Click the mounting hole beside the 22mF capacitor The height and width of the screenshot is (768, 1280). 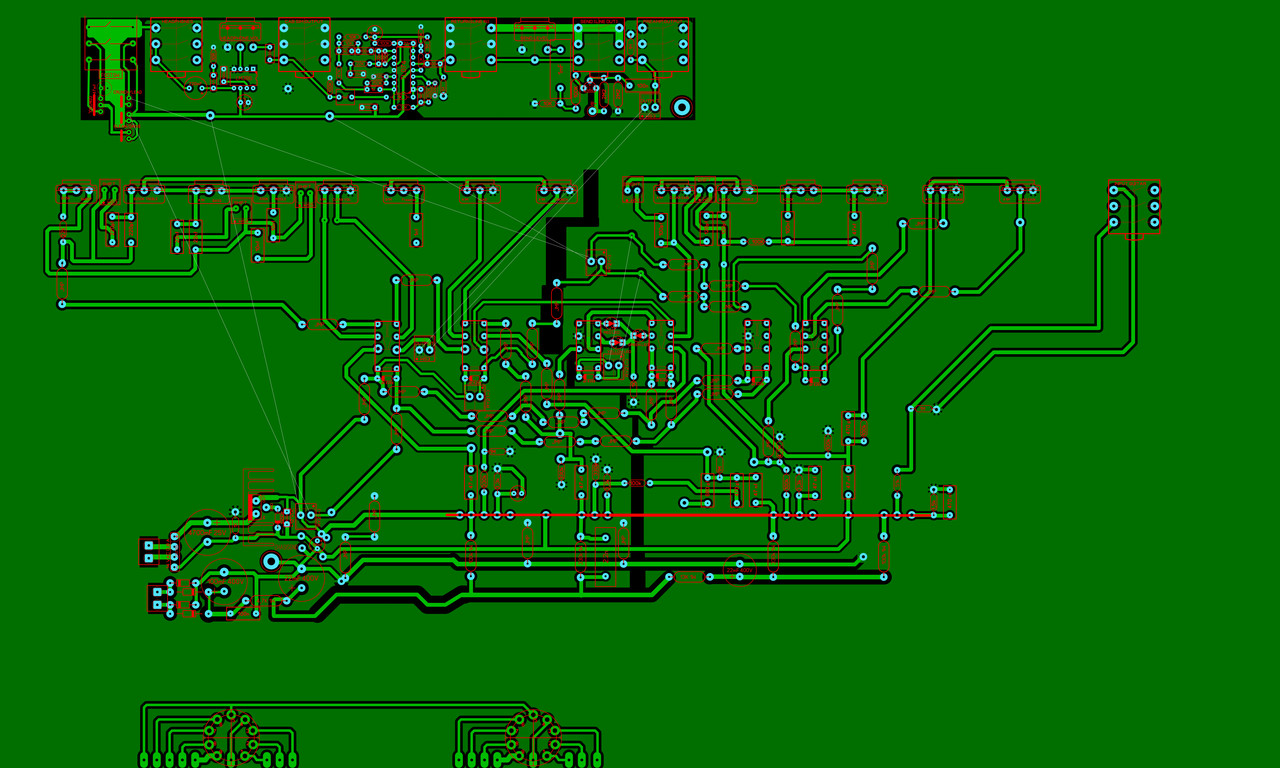point(271,561)
